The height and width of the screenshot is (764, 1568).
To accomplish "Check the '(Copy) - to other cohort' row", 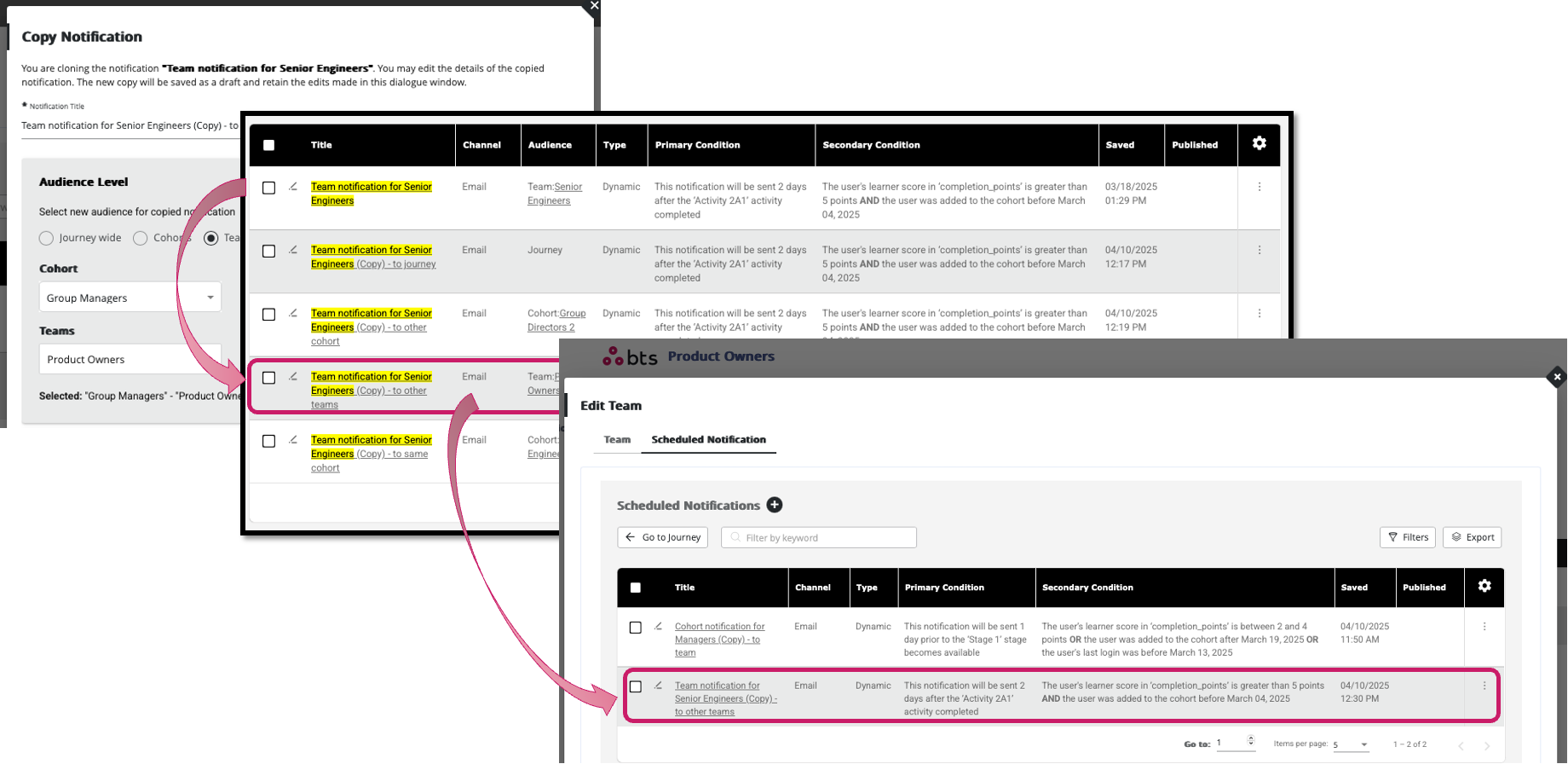I will point(268,314).
